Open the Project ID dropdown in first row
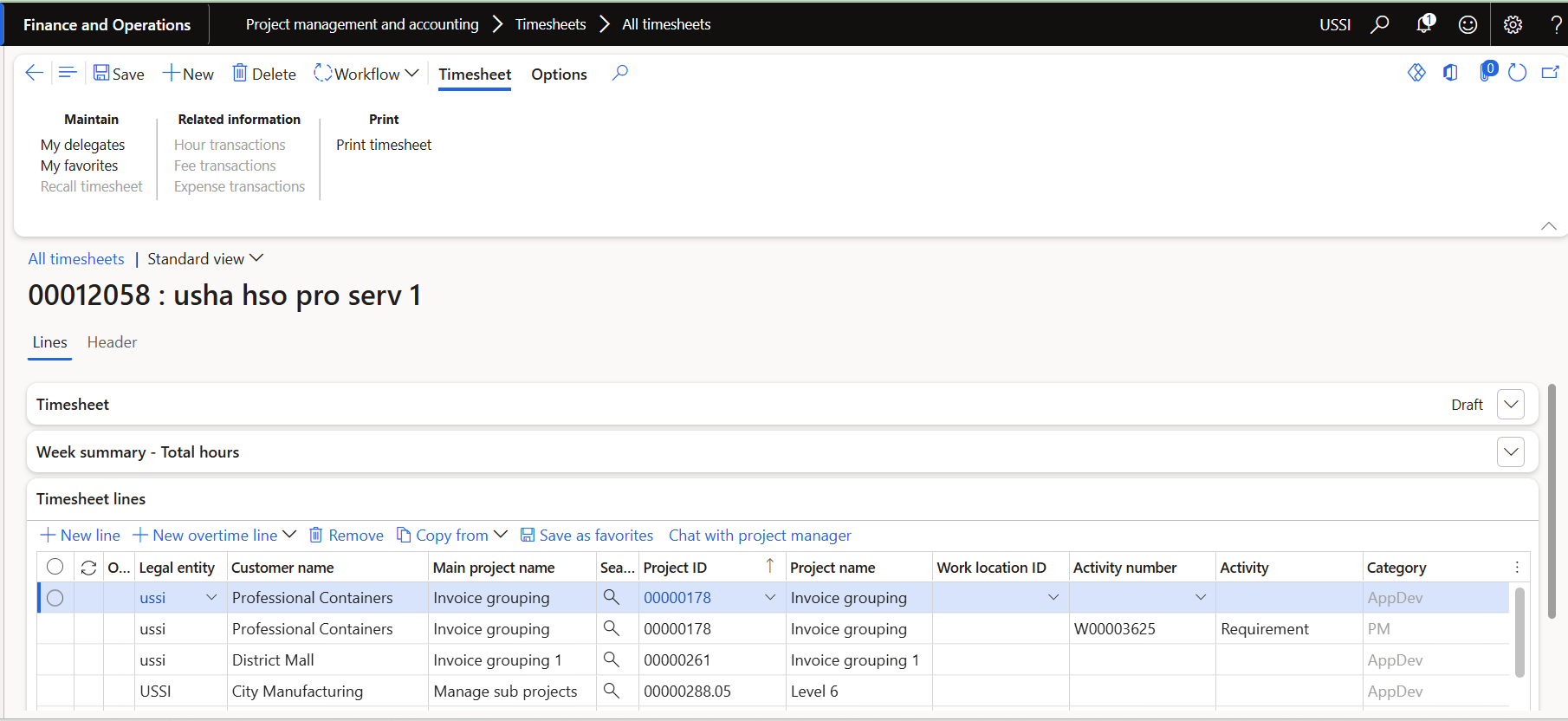Image resolution: width=1568 pixels, height=721 pixels. pyautogui.click(x=769, y=598)
